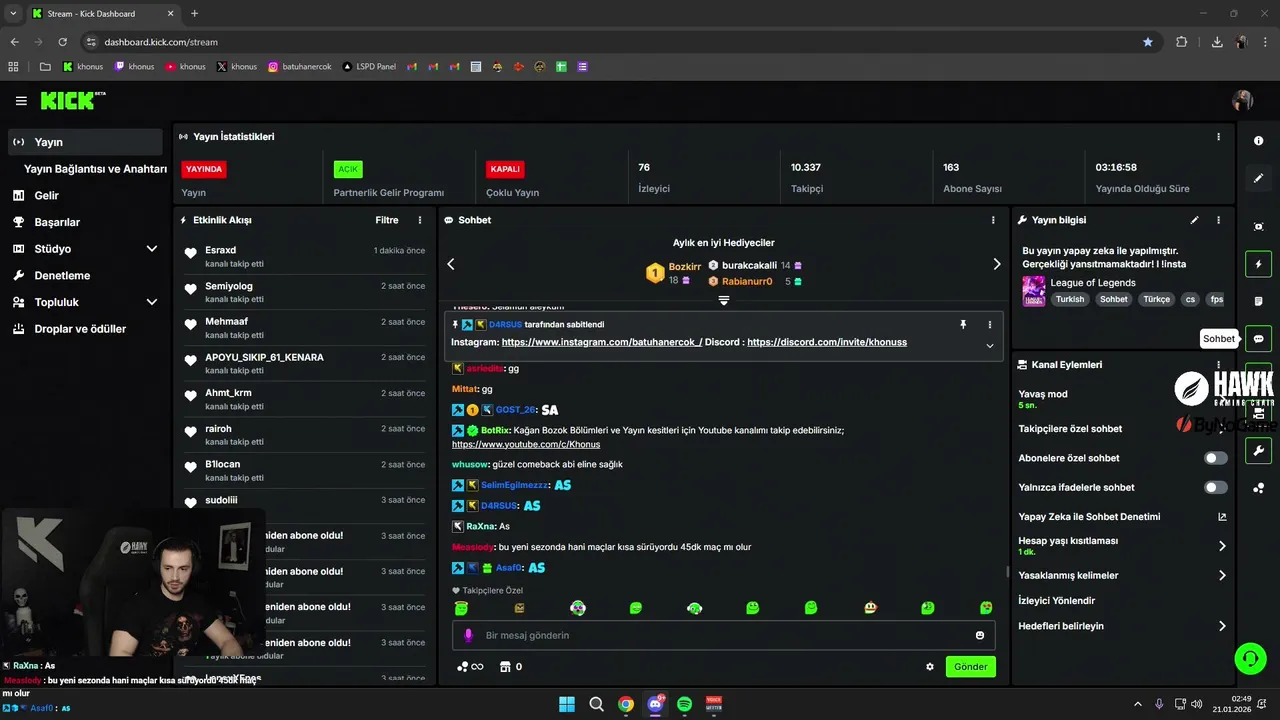
Task: Open Sohbet chat icon in the right sidebar
Action: pos(1258,338)
